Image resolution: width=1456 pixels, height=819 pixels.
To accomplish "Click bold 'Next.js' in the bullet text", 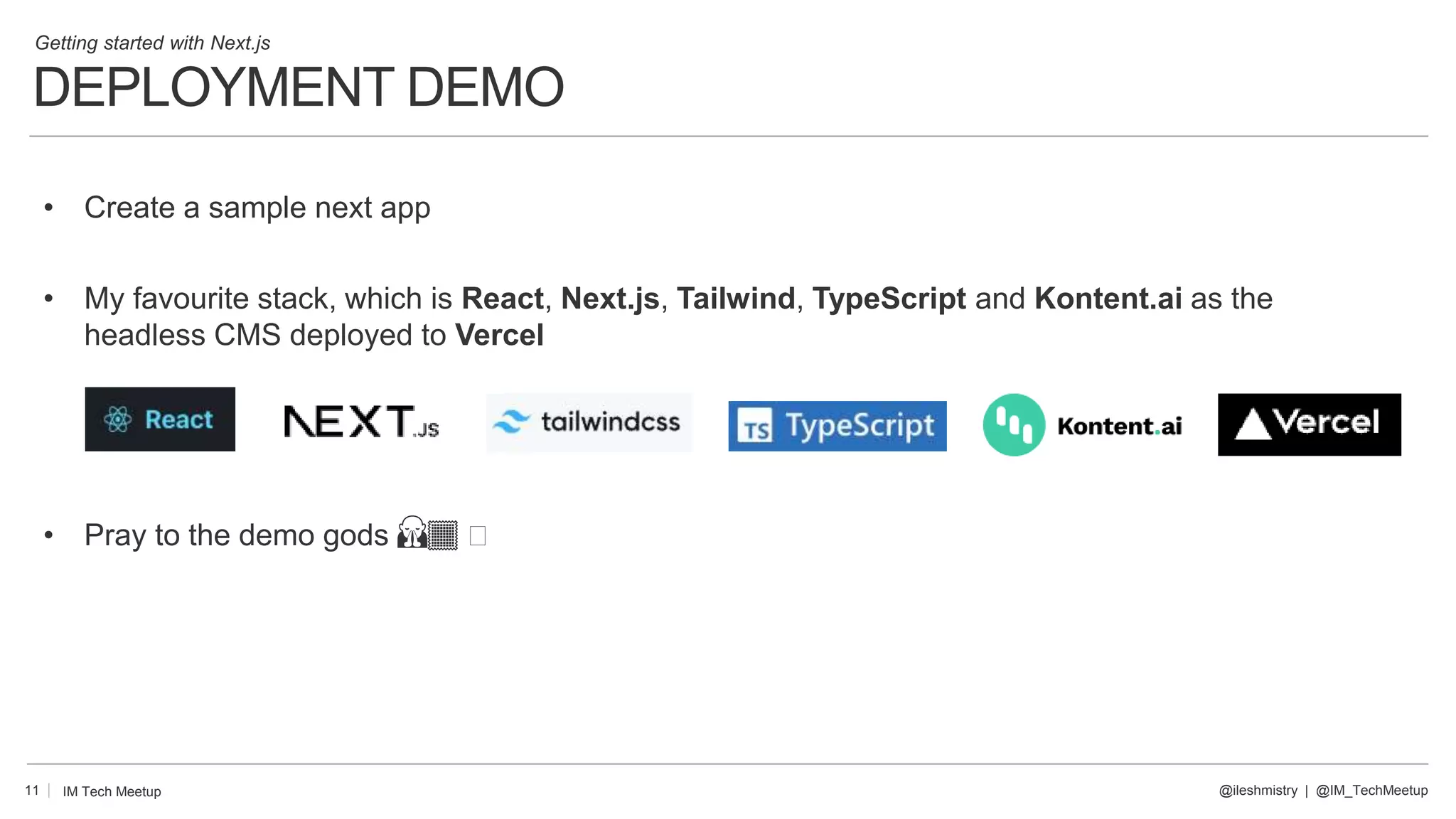I will point(611,299).
